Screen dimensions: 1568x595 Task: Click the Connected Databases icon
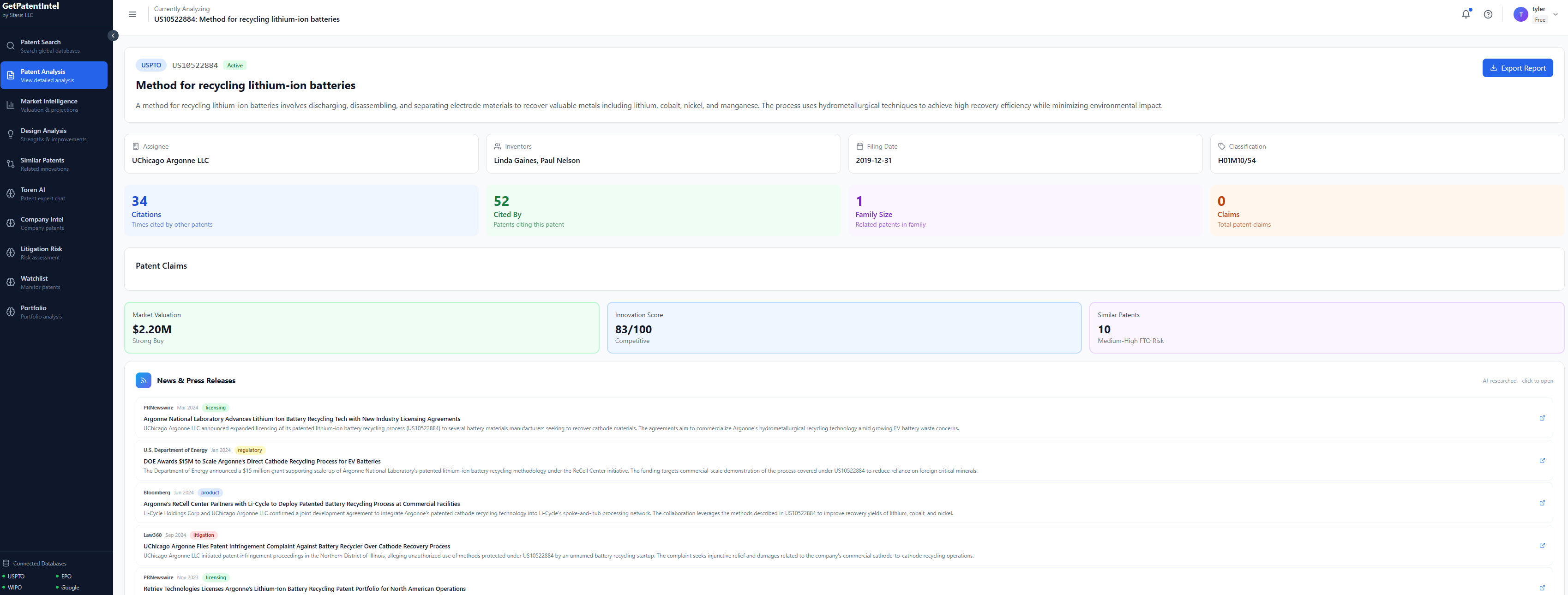click(6, 563)
